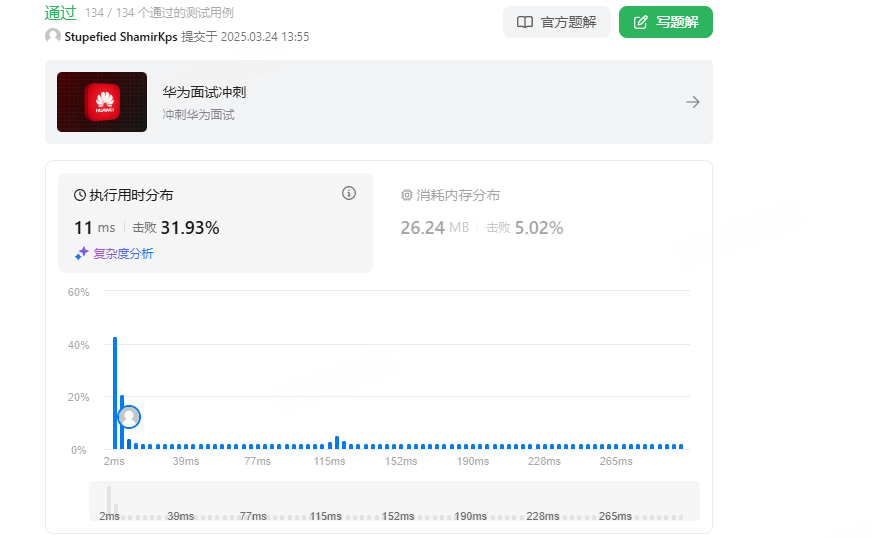Click the clock icon beside 执行用时分布
872x538 pixels.
[x=80, y=195]
